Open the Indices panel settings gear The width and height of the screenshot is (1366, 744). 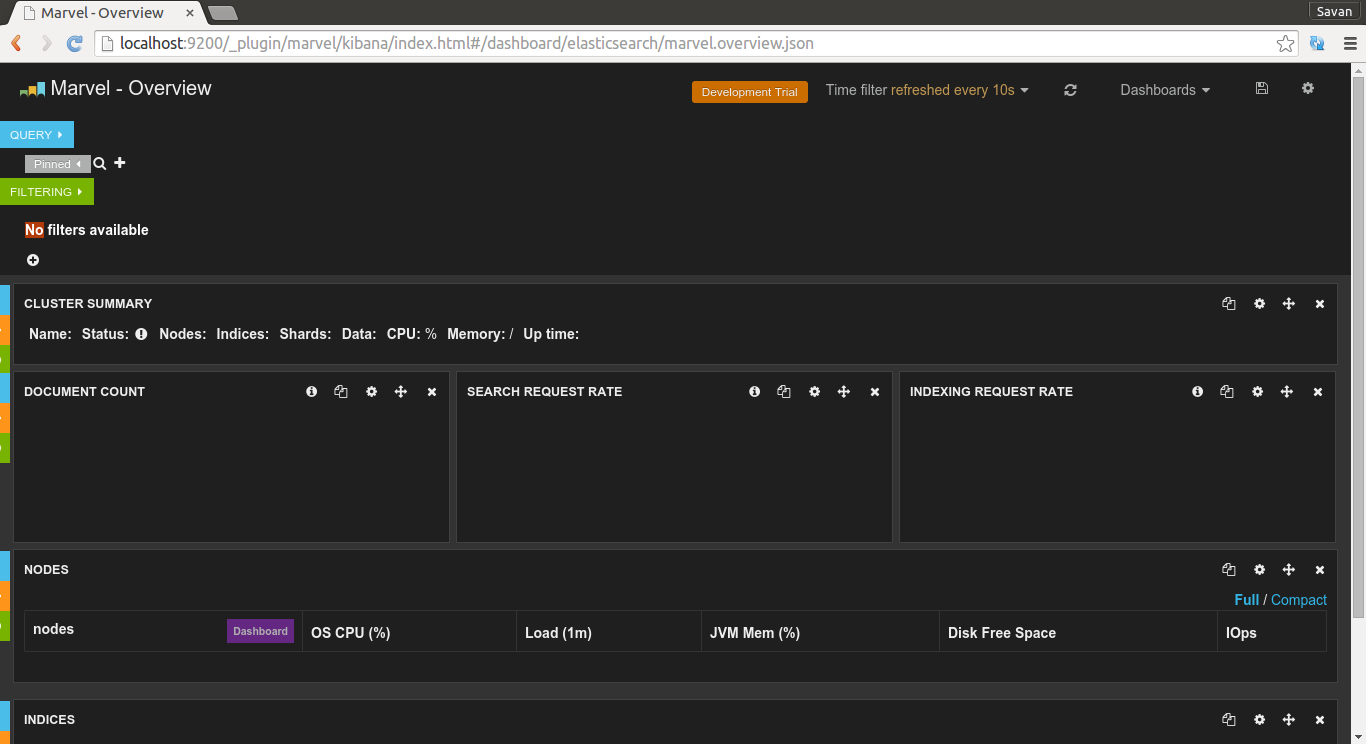tap(1260, 720)
